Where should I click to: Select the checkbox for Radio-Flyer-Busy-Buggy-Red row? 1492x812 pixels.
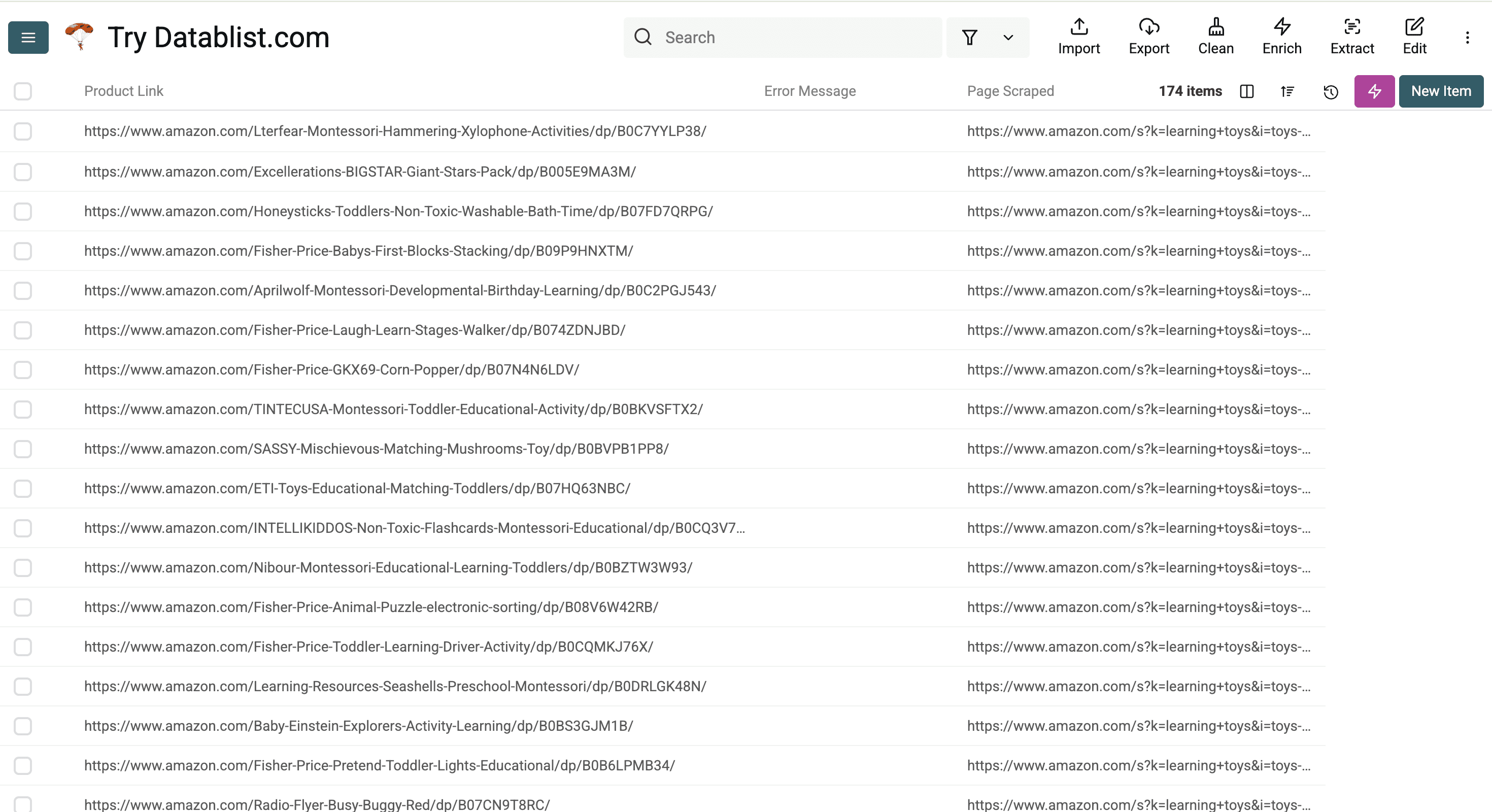pos(23,804)
